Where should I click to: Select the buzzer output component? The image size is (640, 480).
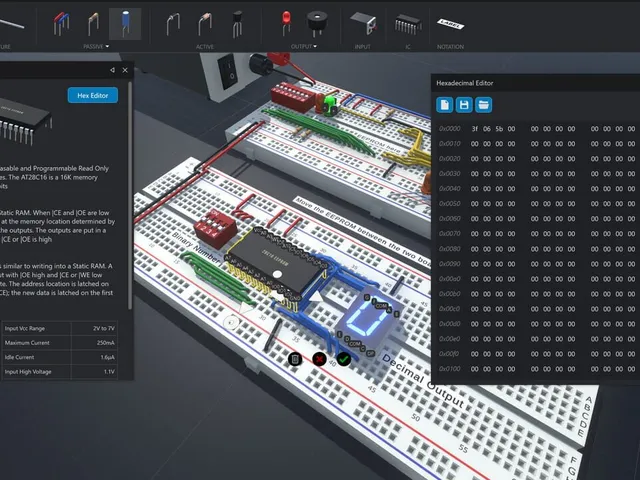(x=317, y=23)
